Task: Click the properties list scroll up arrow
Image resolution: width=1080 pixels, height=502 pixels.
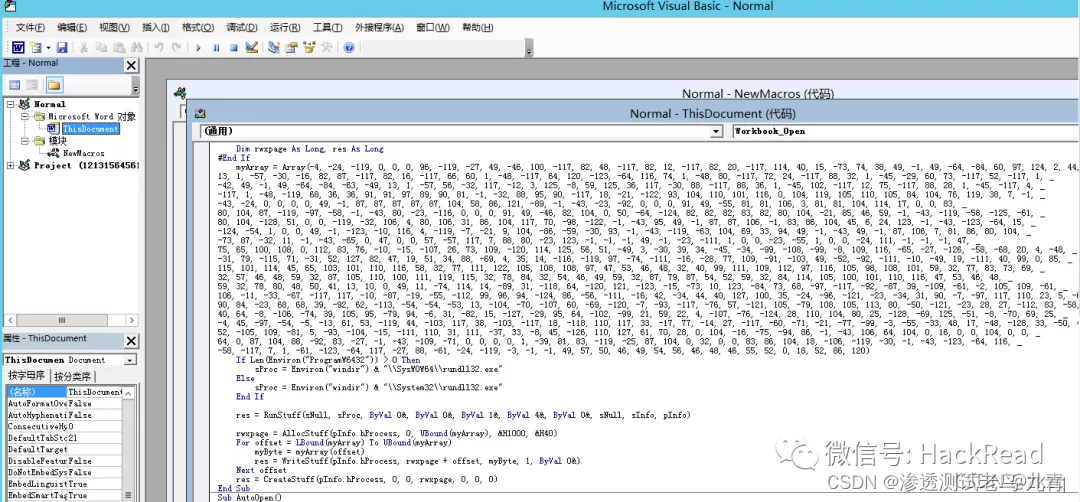Action: [128, 393]
